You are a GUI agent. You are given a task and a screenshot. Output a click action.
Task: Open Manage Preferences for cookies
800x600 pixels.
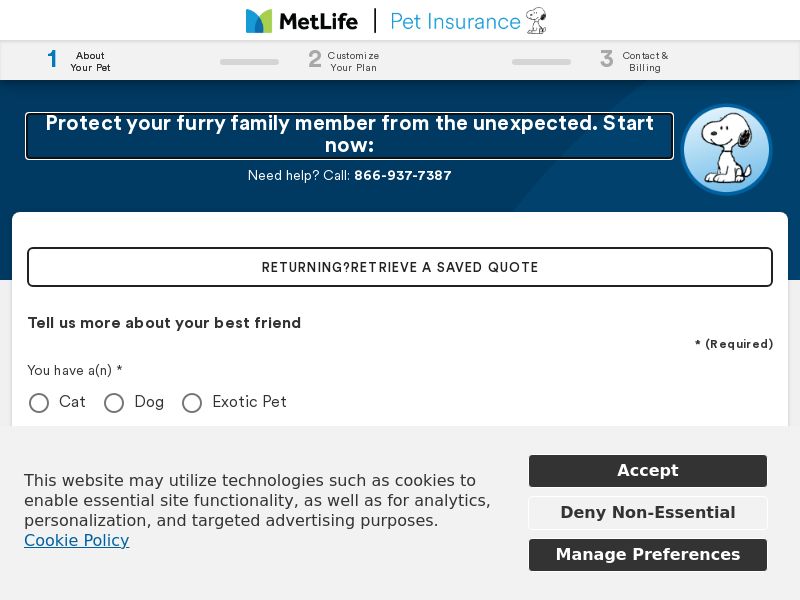coord(647,555)
